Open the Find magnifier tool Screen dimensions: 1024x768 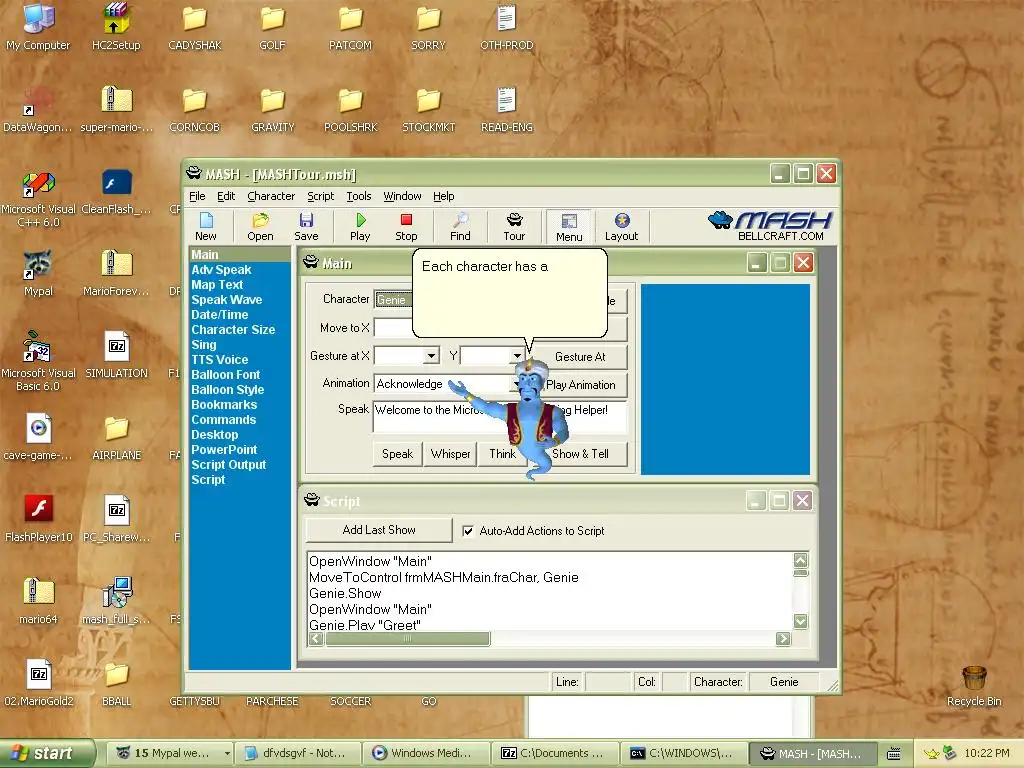coord(460,227)
